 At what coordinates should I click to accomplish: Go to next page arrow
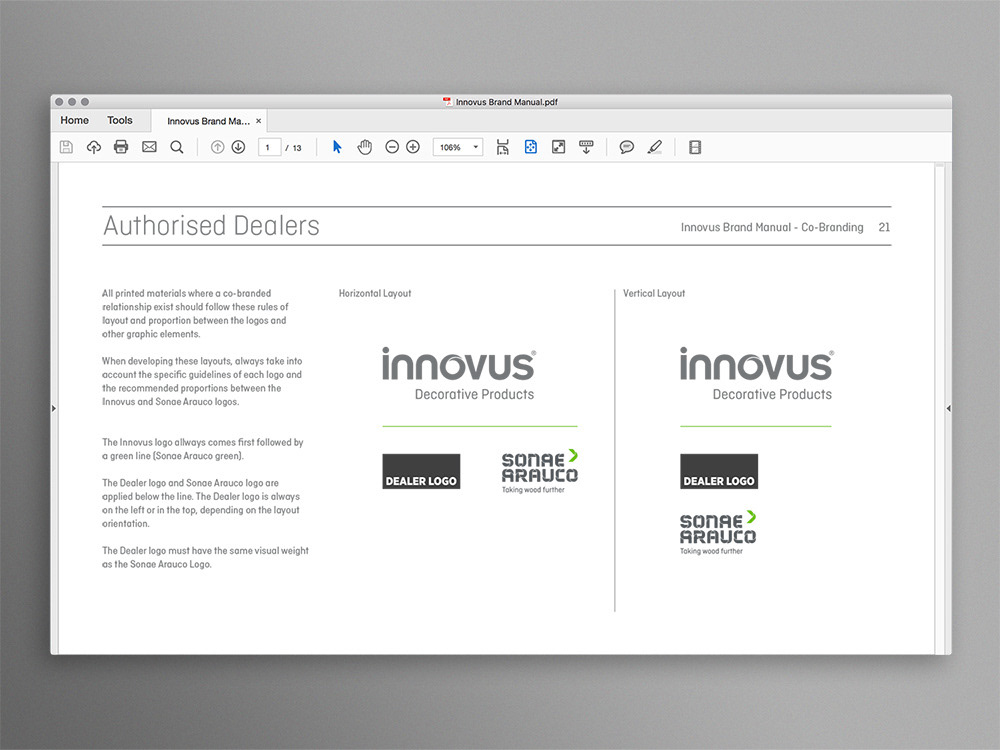point(239,147)
